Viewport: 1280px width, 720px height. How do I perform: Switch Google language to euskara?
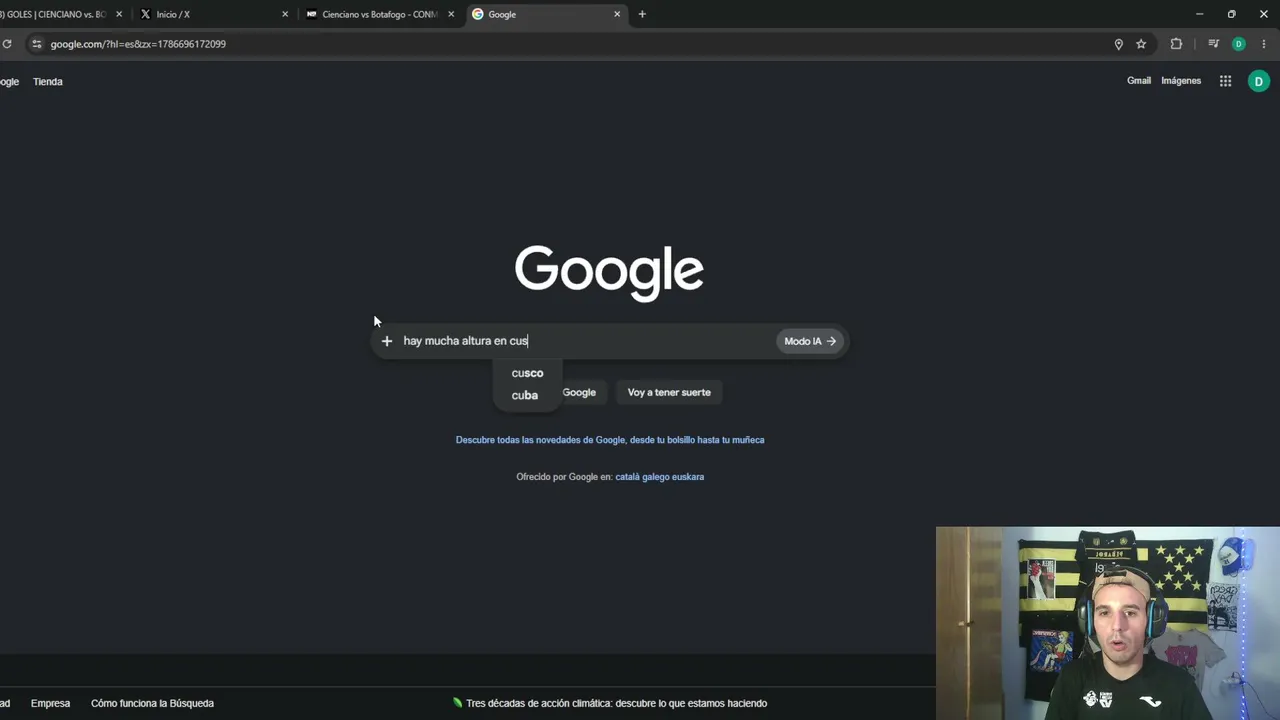click(x=688, y=477)
